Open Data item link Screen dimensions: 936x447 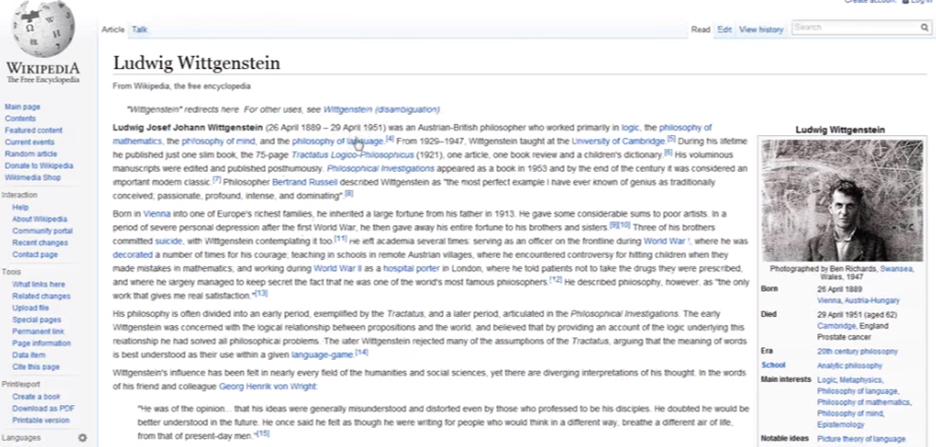click(29, 355)
